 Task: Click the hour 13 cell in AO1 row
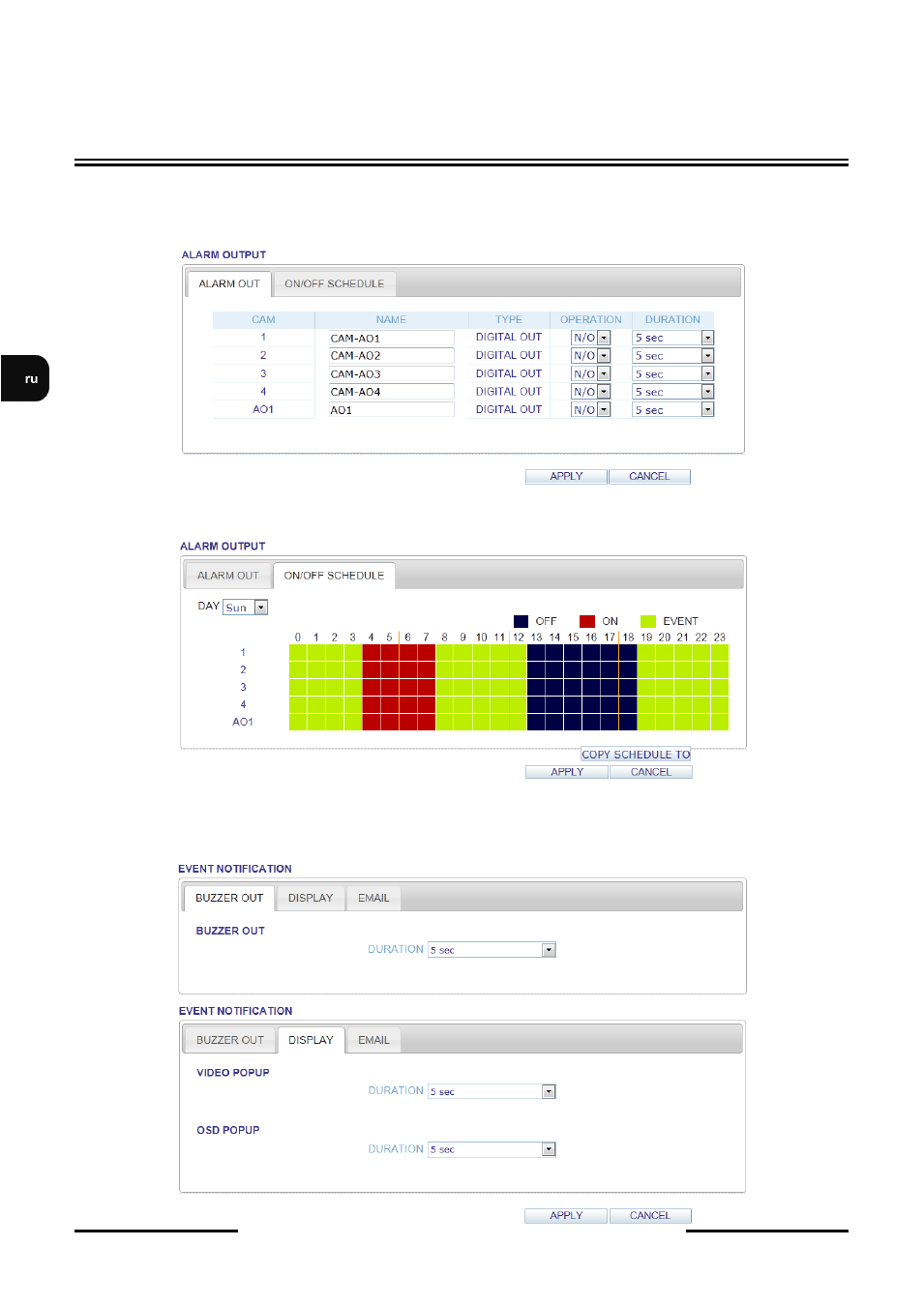coord(536,723)
